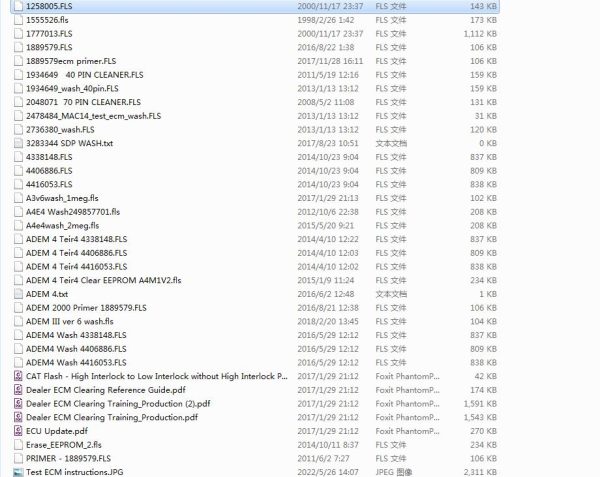Select file A4e4wash_2meg.fls
The height and width of the screenshot is (477, 600).
click(62, 226)
